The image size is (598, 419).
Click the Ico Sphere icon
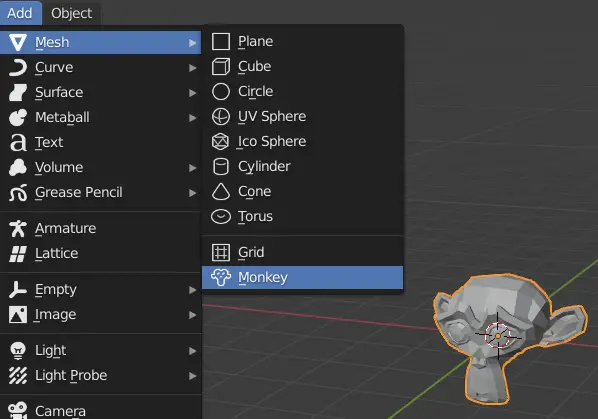coord(220,141)
